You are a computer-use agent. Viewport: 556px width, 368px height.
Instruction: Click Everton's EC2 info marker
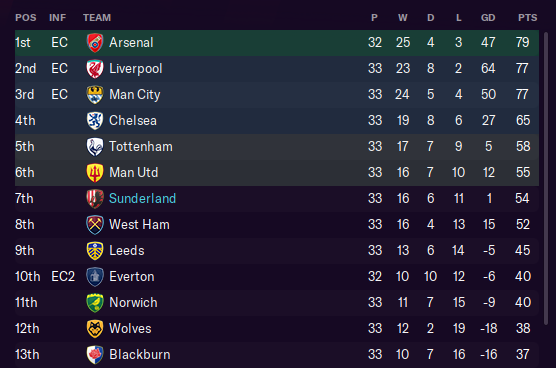point(63,277)
